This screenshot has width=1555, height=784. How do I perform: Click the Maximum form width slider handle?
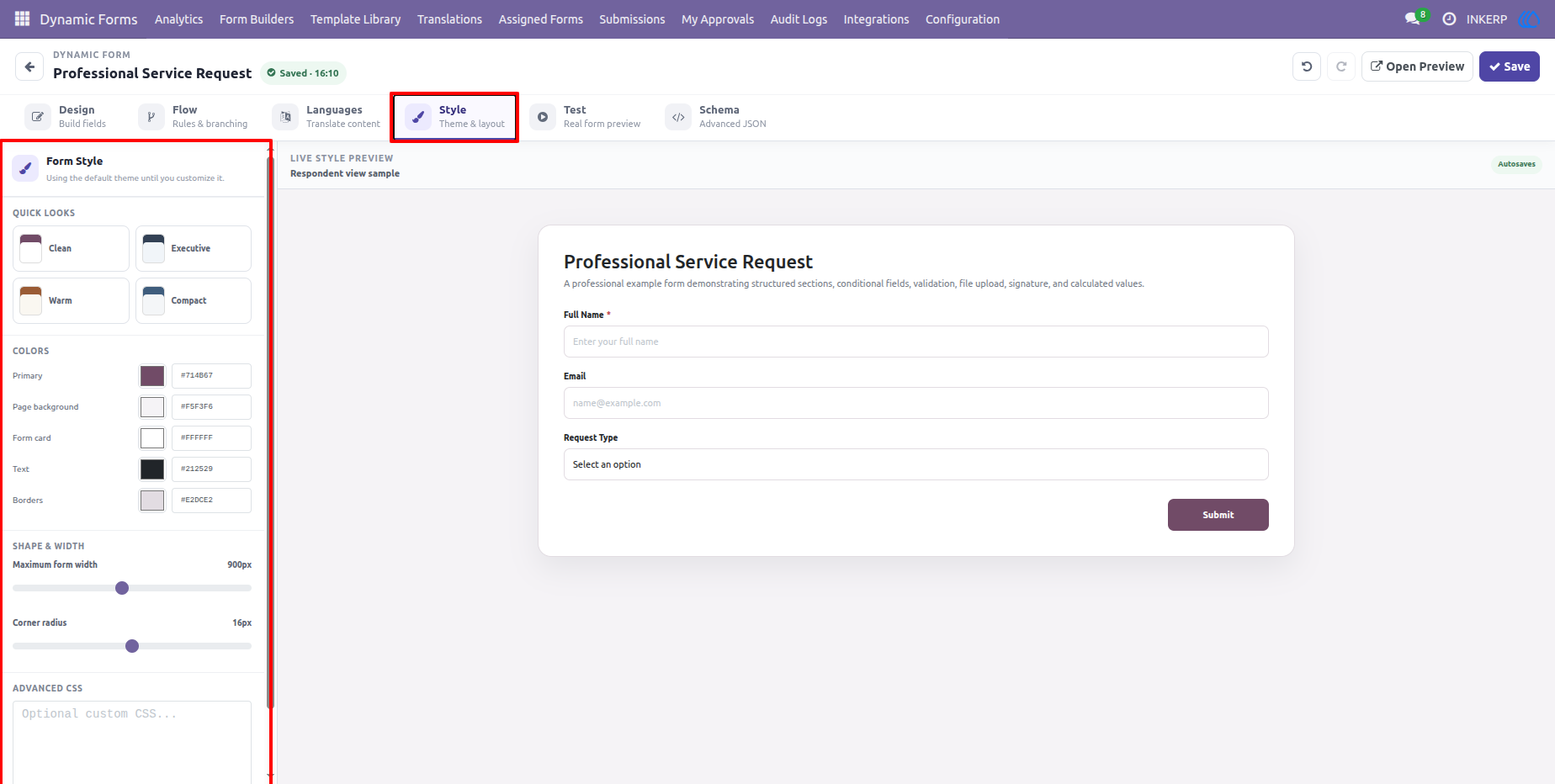click(122, 588)
